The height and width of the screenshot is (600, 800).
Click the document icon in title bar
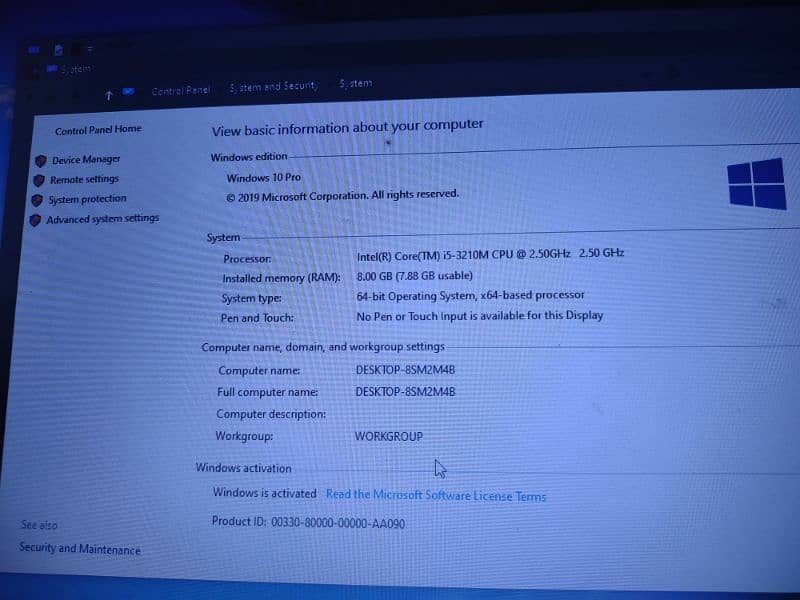pyautogui.click(x=59, y=48)
